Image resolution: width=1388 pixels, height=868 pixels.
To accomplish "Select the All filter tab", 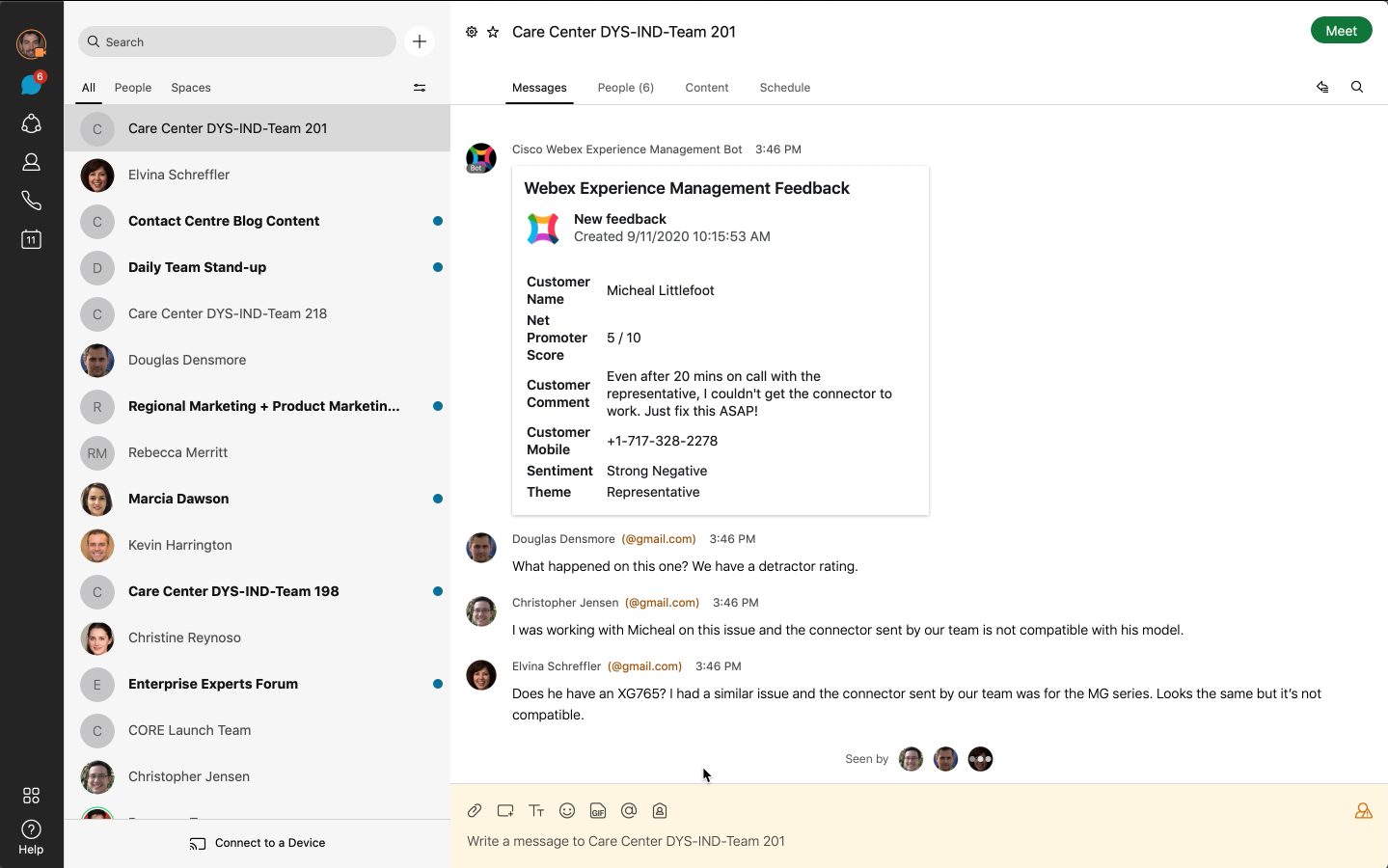I will [x=89, y=88].
